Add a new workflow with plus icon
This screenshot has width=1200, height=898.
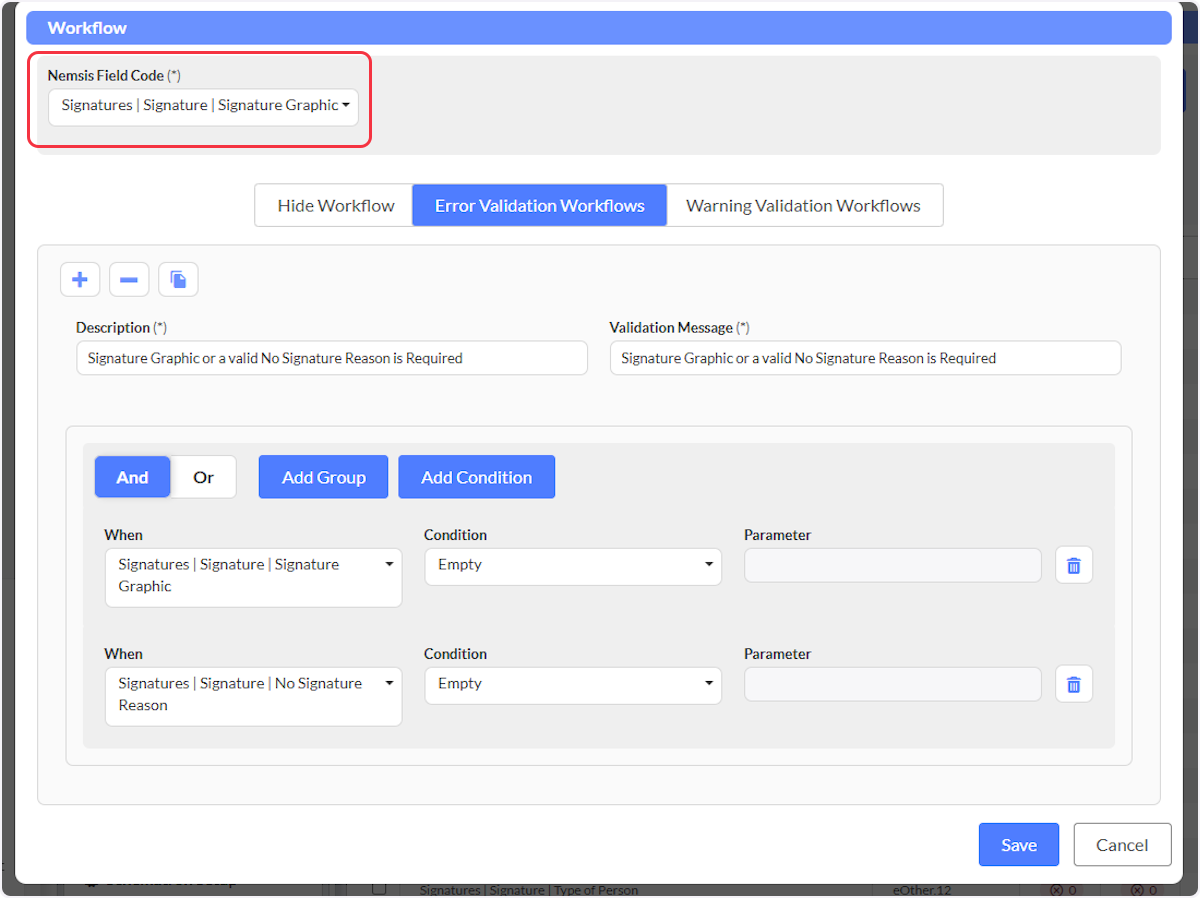(x=80, y=280)
